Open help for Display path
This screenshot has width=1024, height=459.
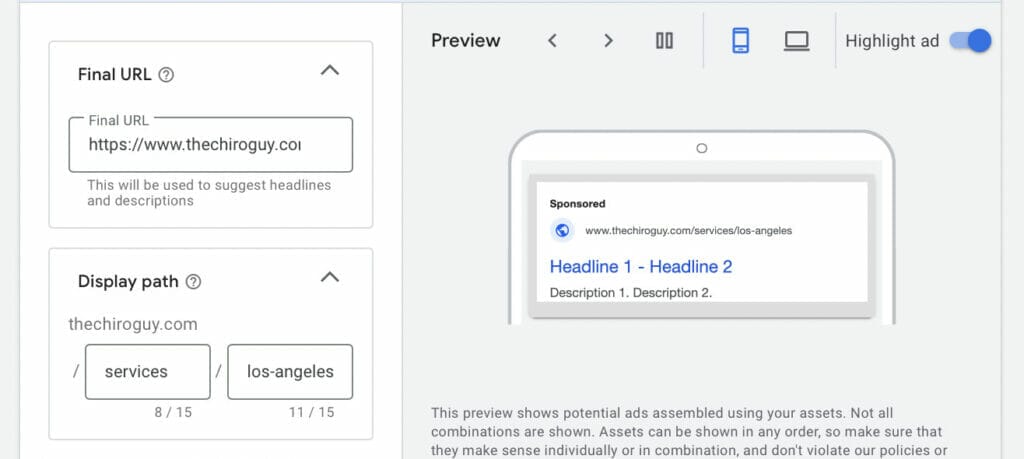(193, 282)
